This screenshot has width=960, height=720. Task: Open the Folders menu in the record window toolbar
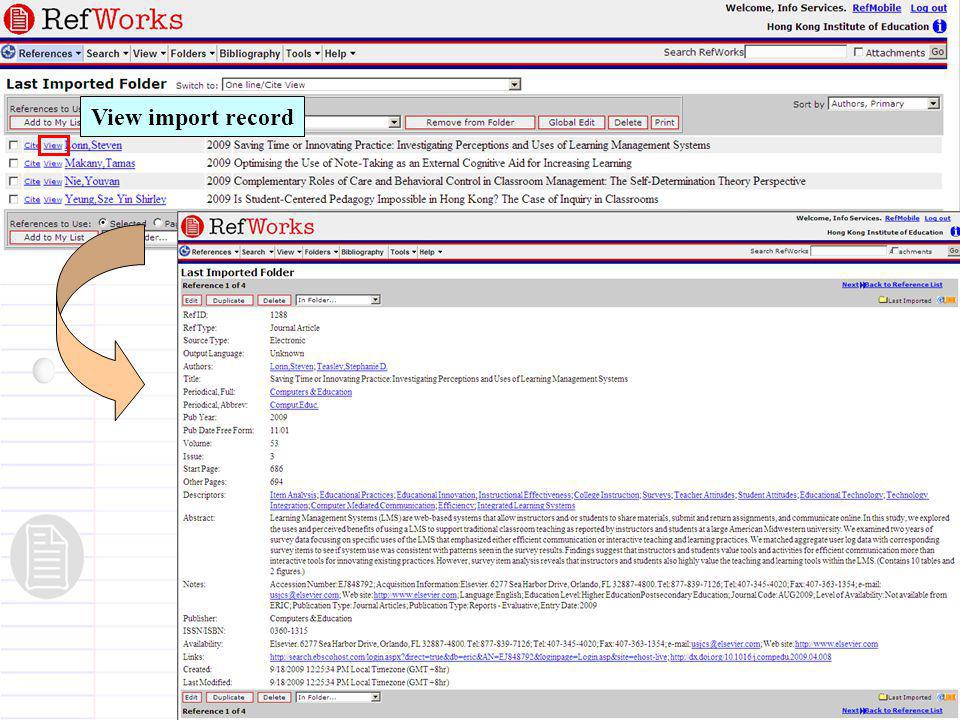[321, 252]
